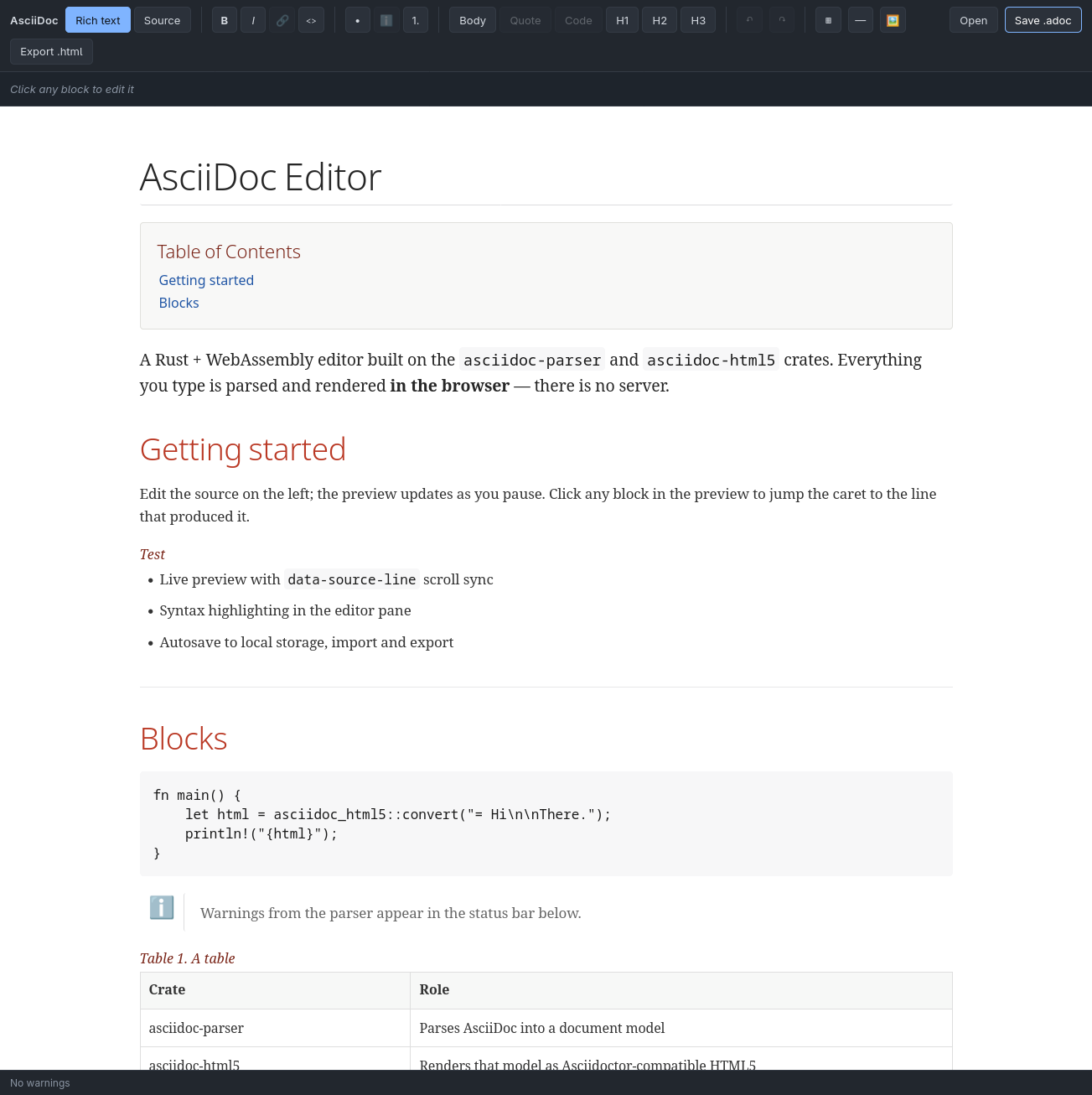Insert a table using the grid icon
This screenshot has width=1092, height=1095.
pos(828,20)
